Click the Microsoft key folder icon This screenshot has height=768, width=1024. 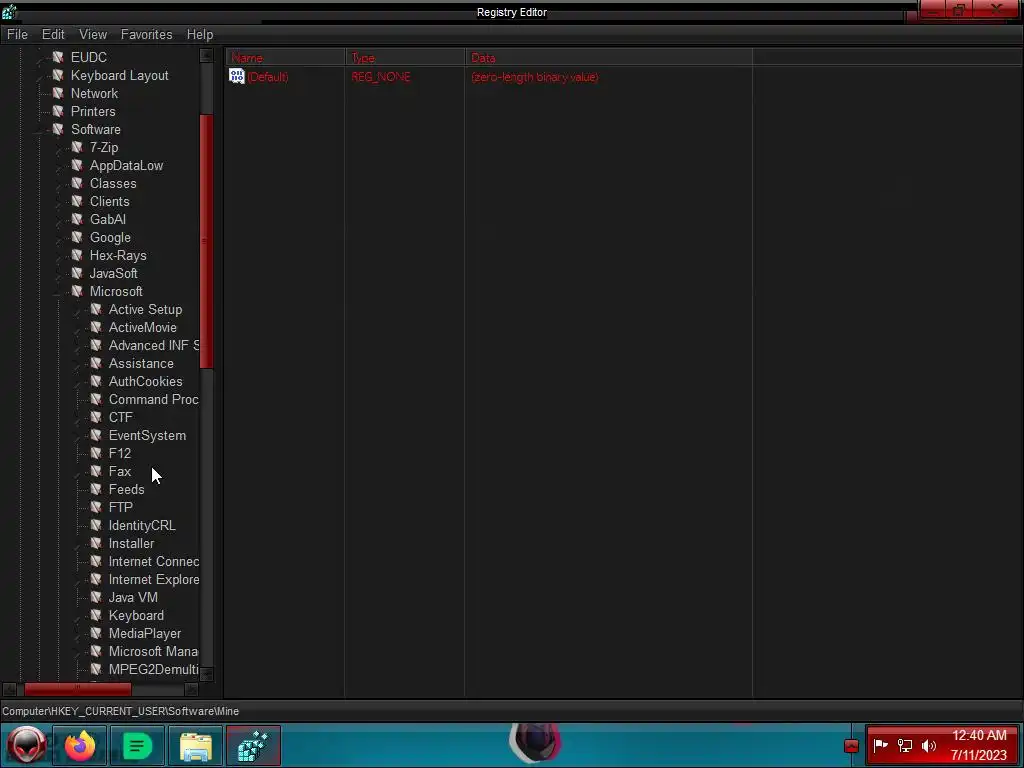tap(77, 291)
